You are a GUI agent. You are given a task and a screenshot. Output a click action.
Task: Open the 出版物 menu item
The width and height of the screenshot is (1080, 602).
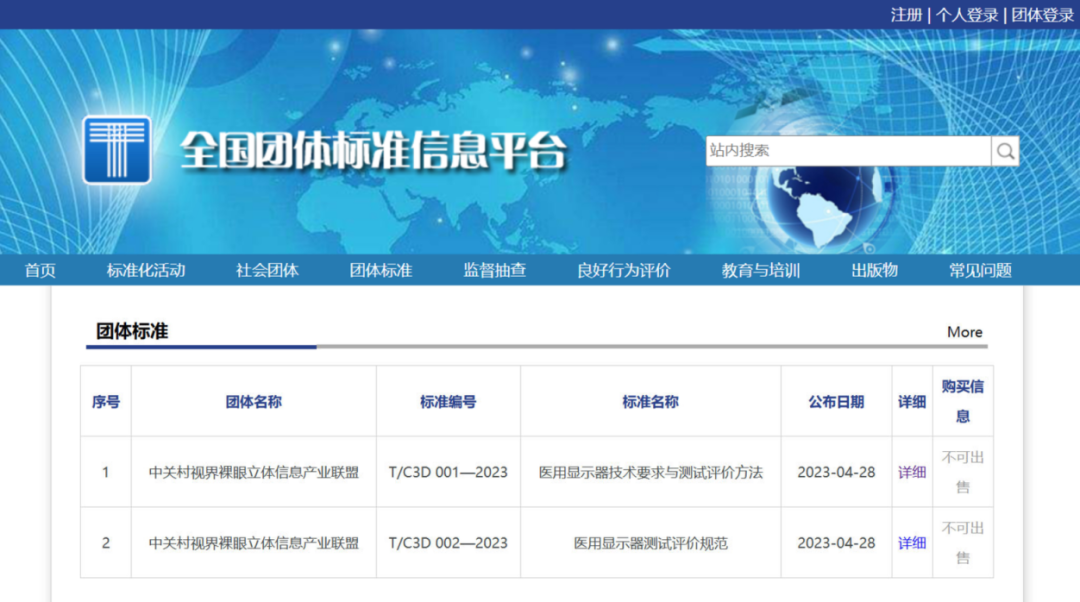click(x=875, y=270)
